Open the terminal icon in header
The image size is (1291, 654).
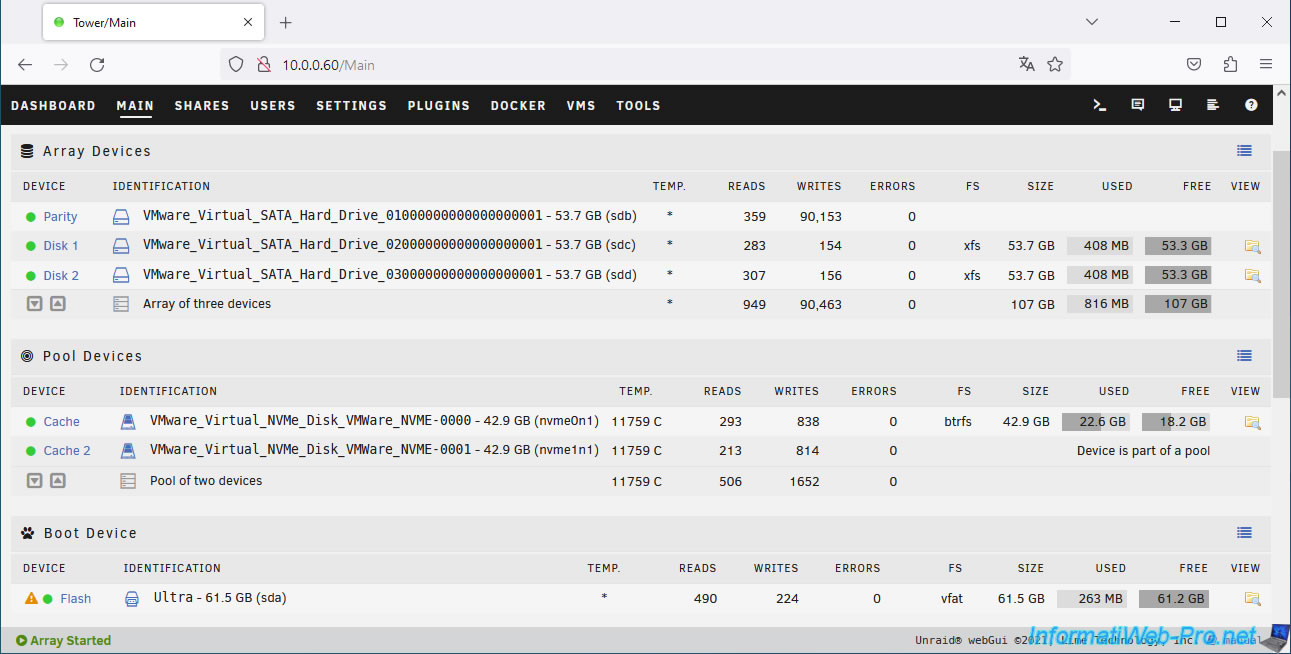[x=1099, y=105]
